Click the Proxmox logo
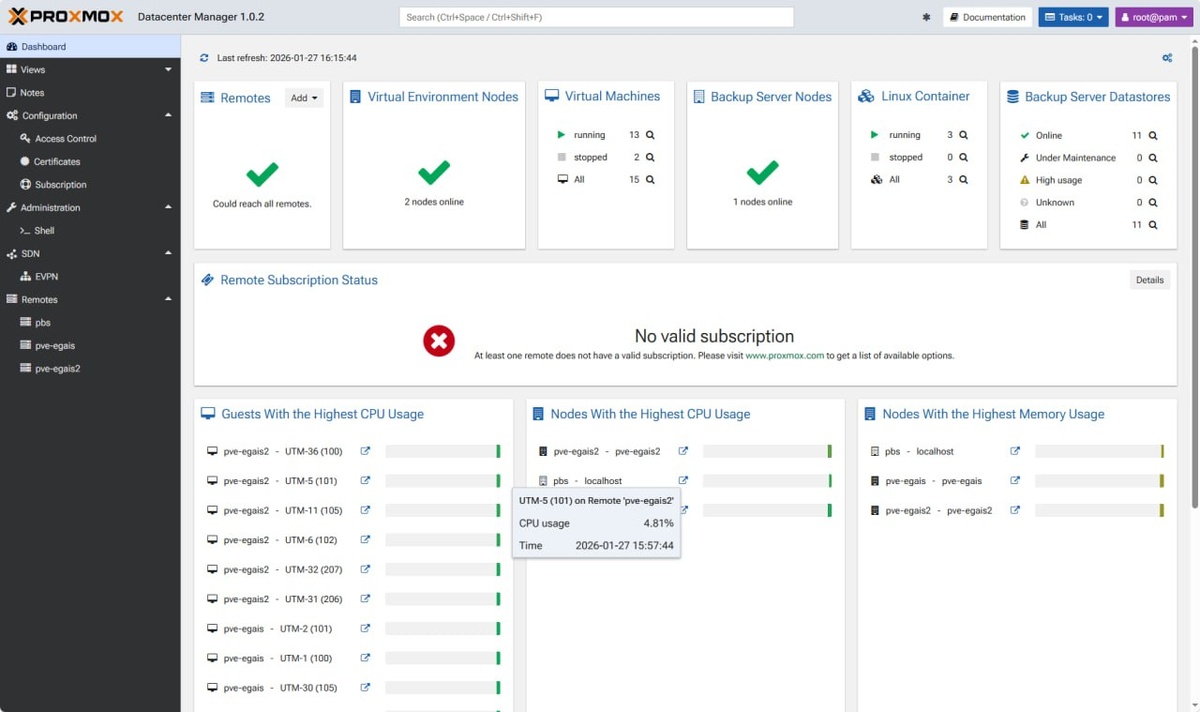Viewport: 1200px width, 712px height. coord(66,17)
